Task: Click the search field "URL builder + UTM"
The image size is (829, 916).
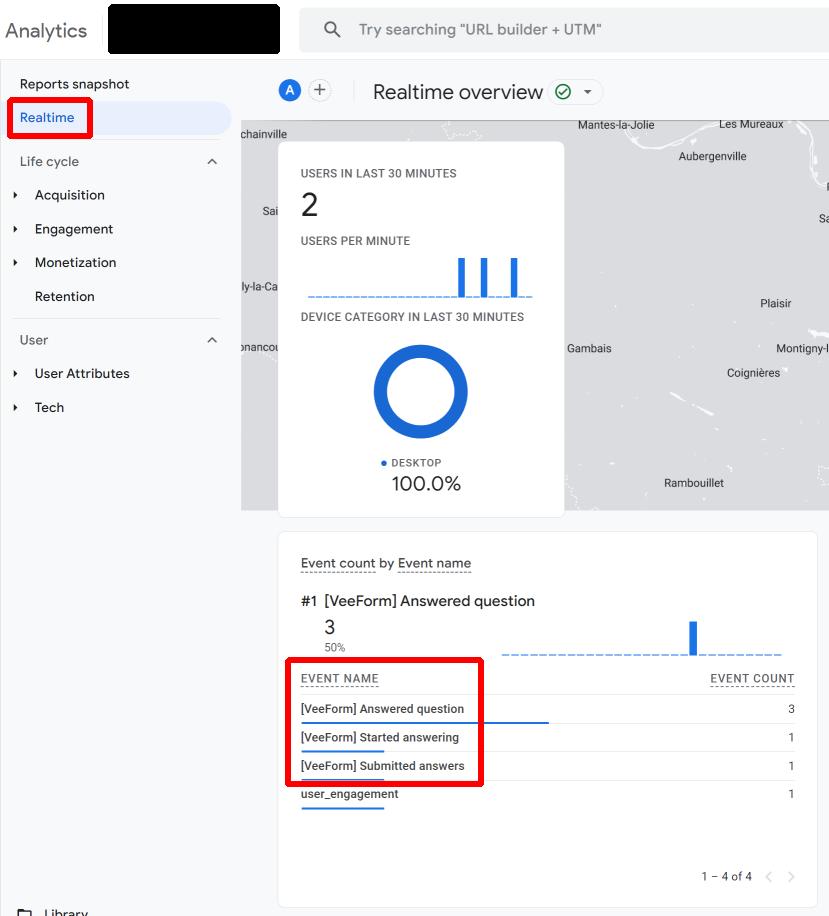Action: pyautogui.click(x=564, y=30)
